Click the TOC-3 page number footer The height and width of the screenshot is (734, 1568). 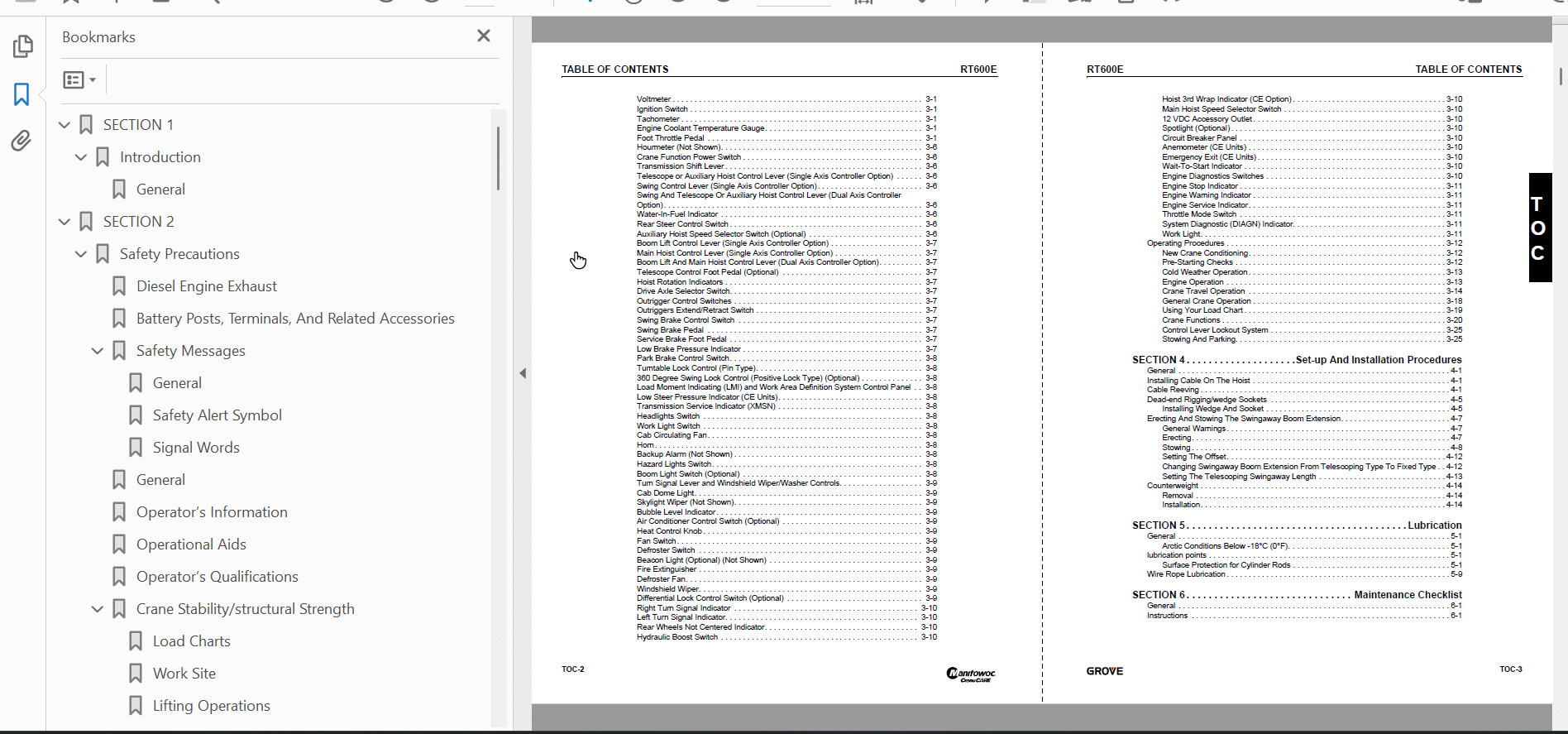point(1511,669)
